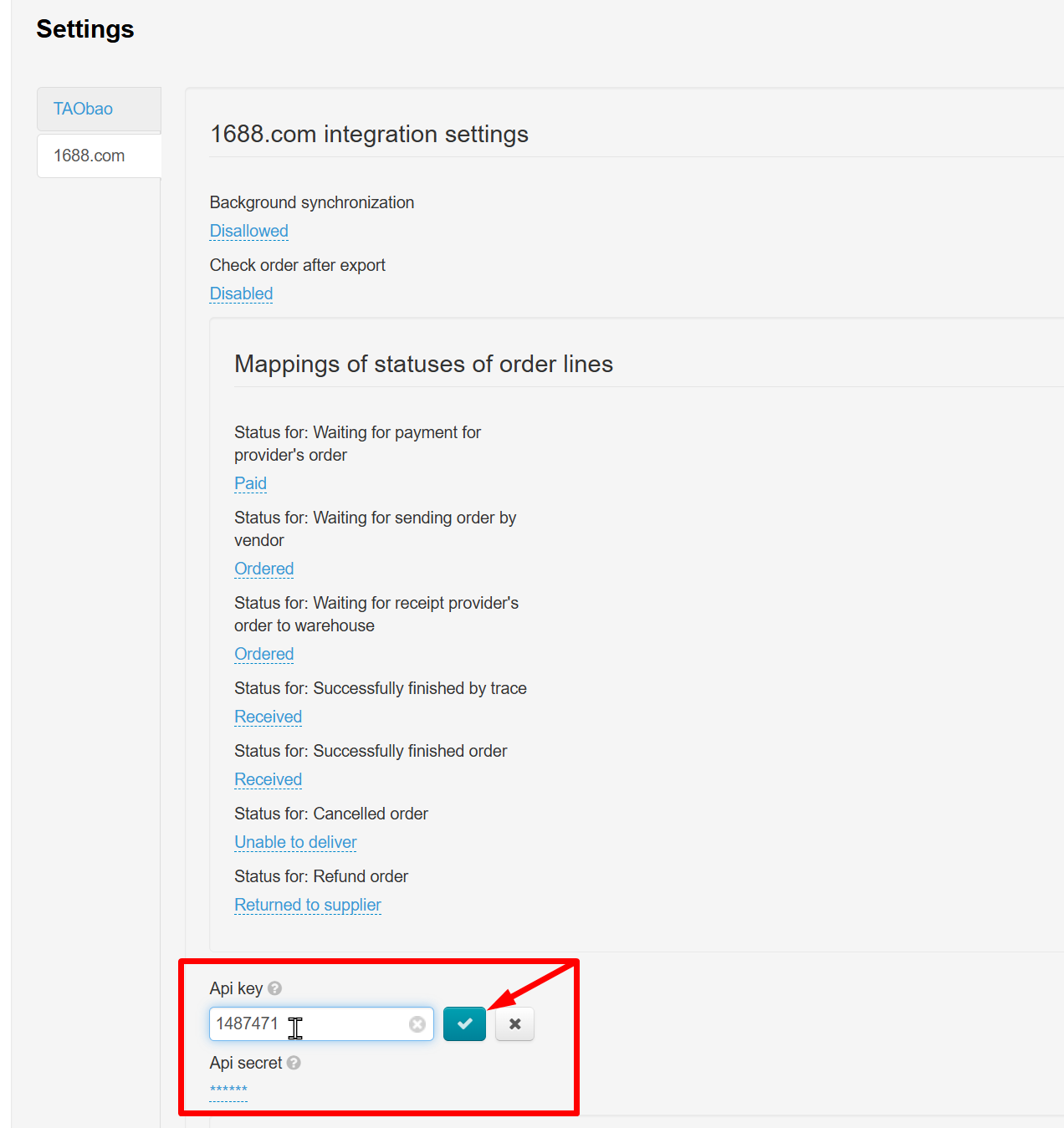Click the Mappings of statuses heading

423,365
